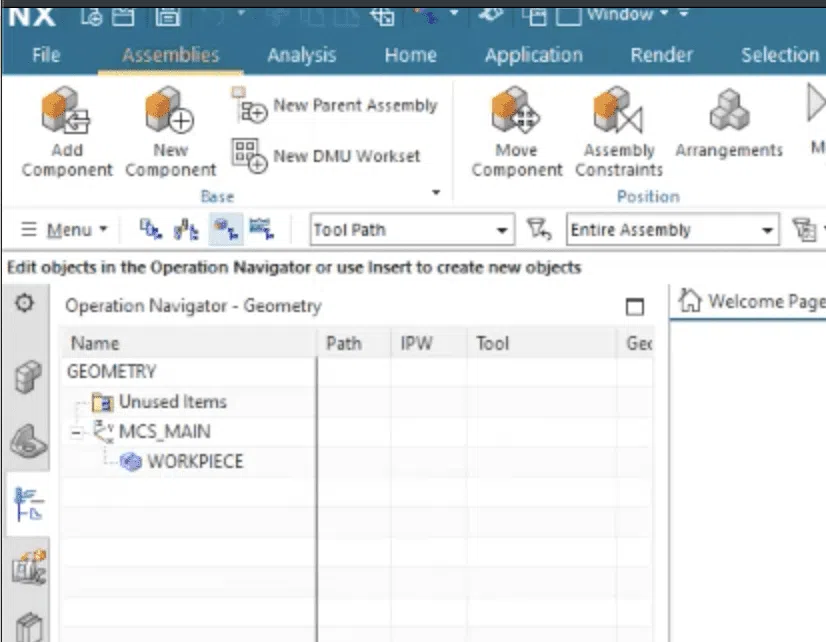The height and width of the screenshot is (642, 826).
Task: Click the Add Component icon
Action: (x=66, y=112)
